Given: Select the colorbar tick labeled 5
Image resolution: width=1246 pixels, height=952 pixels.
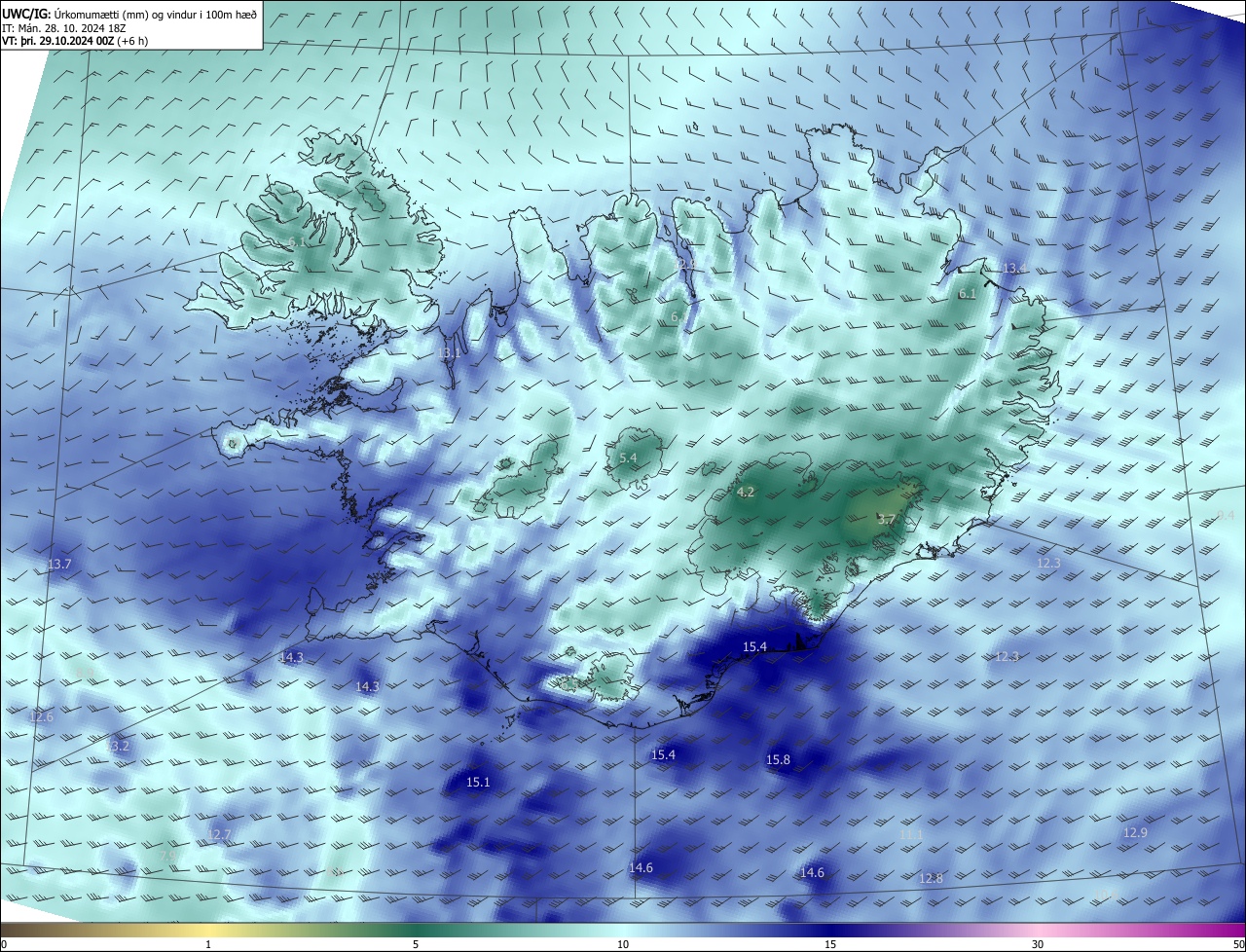Looking at the screenshot, I should tap(416, 944).
